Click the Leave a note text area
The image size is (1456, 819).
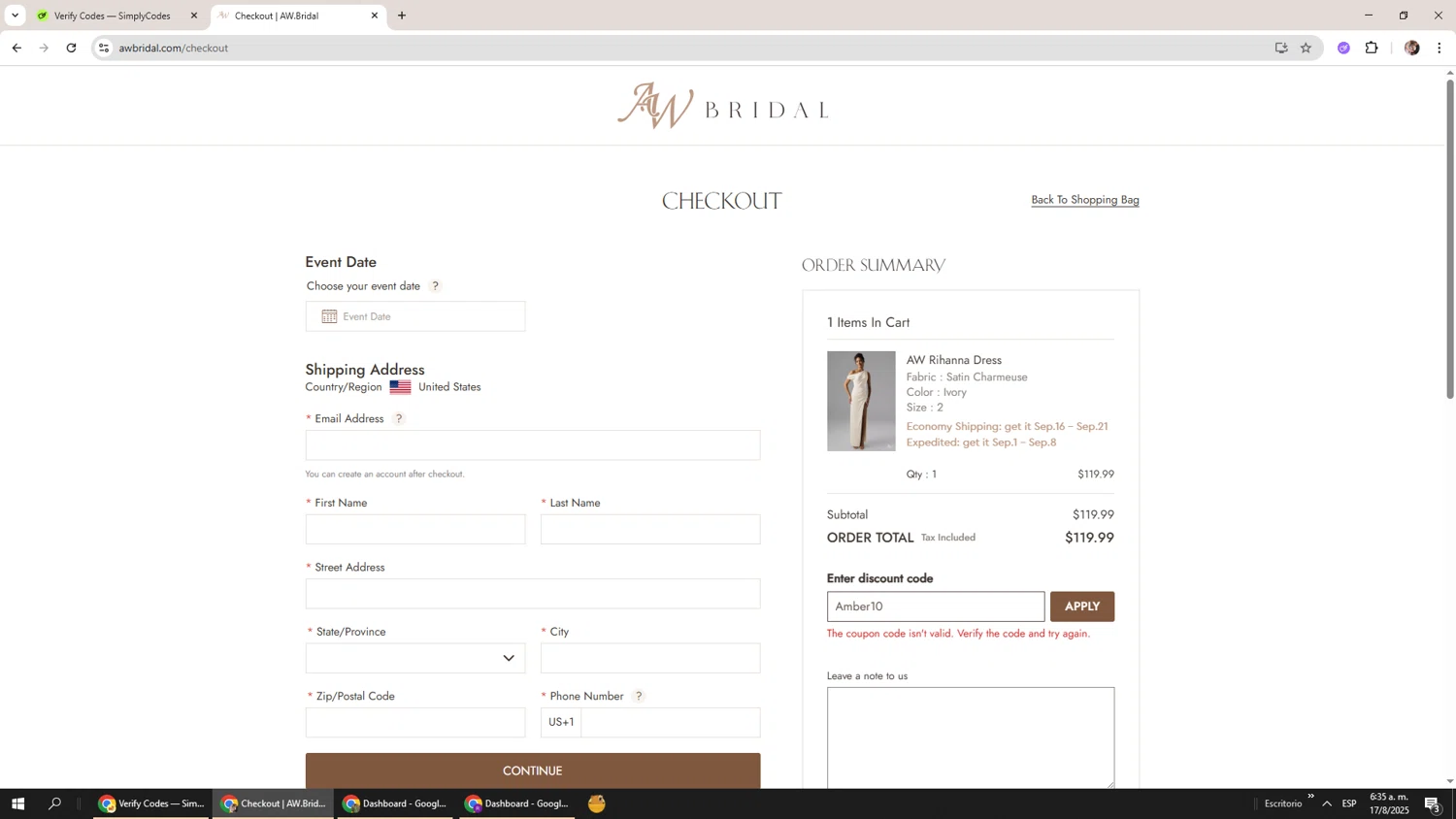[x=971, y=737]
